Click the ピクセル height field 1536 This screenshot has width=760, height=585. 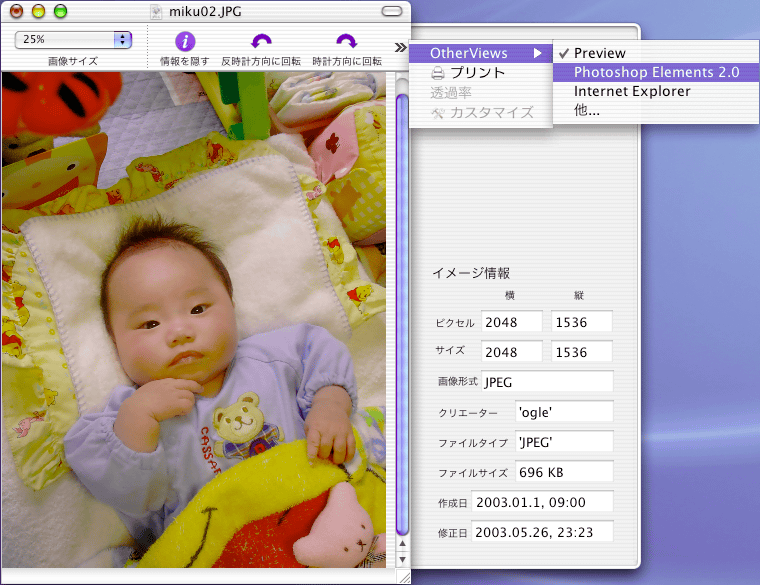point(582,322)
